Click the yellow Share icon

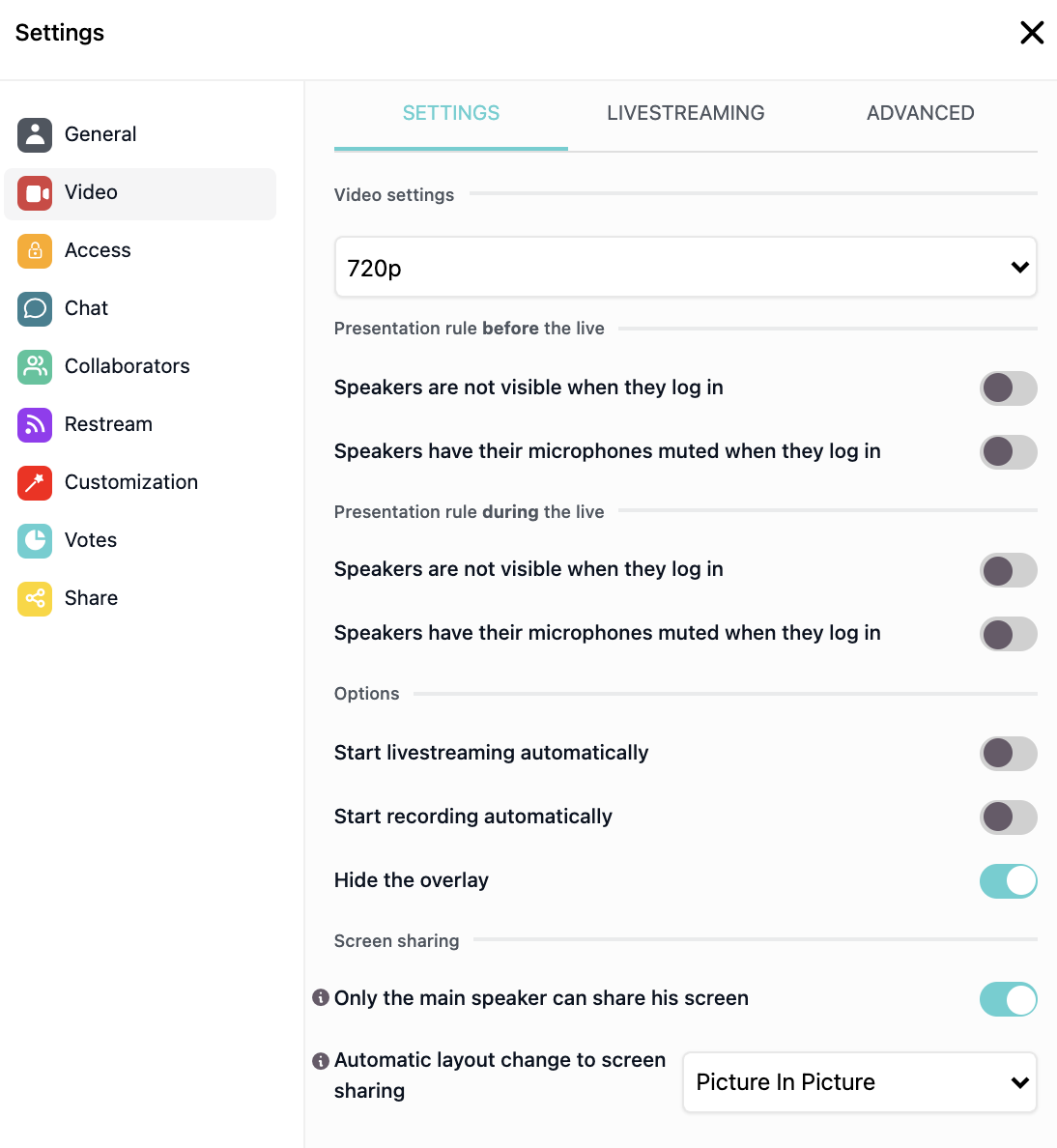[x=35, y=598]
